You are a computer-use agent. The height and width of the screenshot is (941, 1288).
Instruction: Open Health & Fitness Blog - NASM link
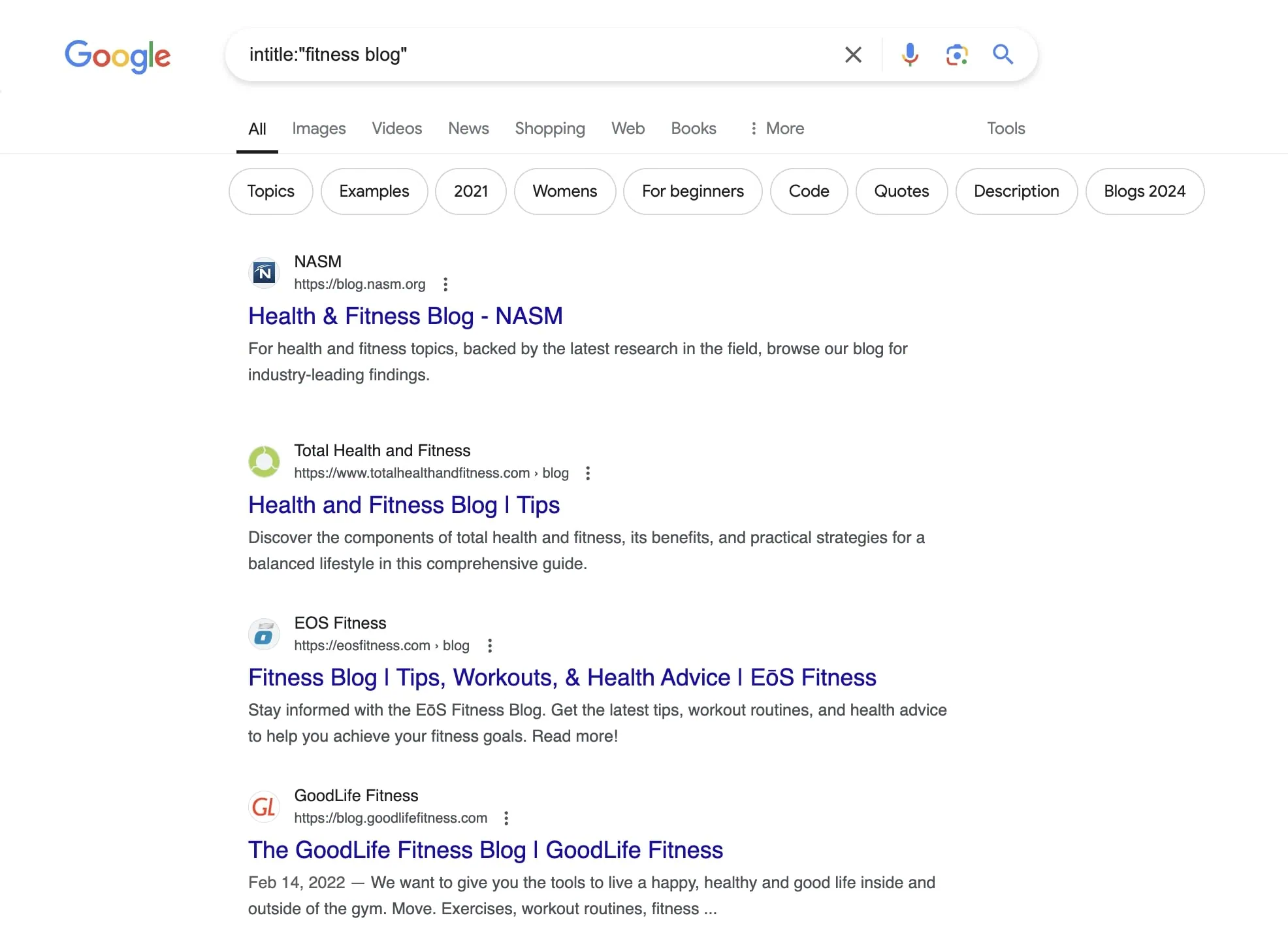406,316
